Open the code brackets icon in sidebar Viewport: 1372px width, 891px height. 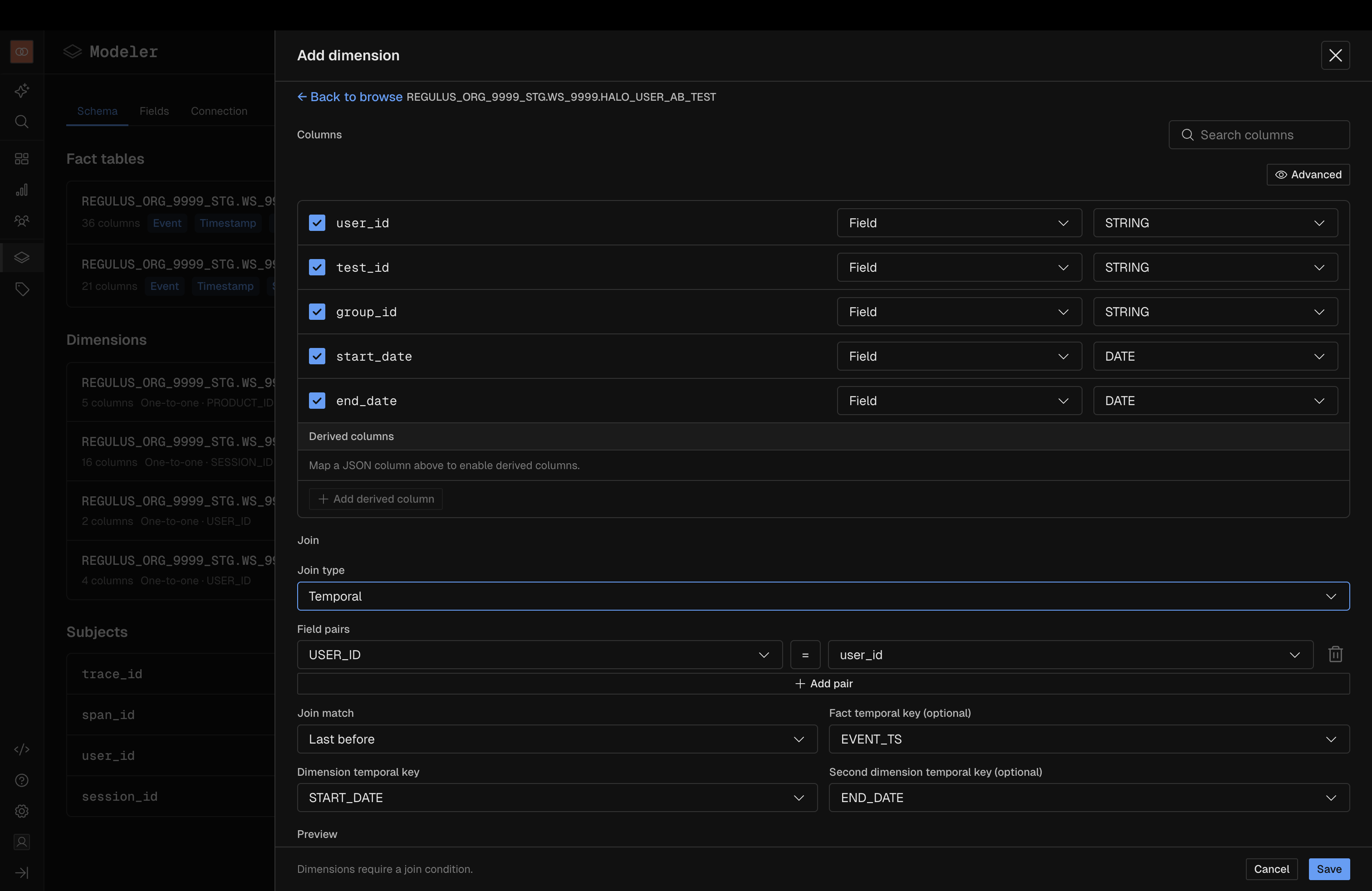pos(22,749)
